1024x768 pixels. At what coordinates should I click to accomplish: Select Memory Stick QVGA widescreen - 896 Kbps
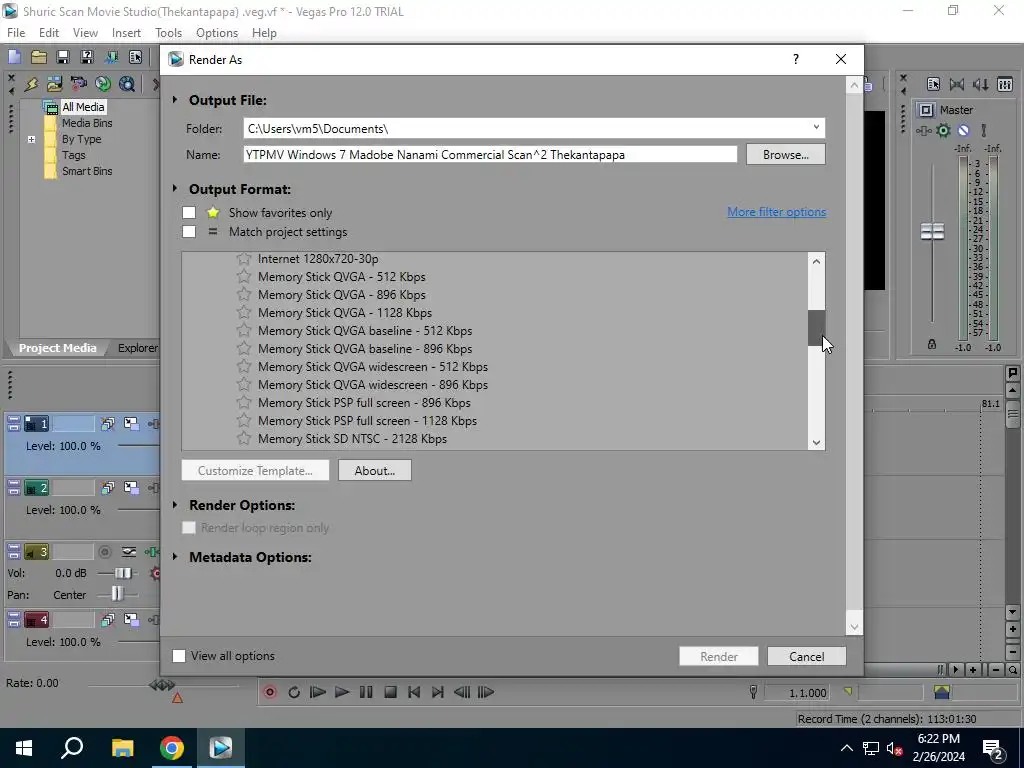(x=373, y=385)
